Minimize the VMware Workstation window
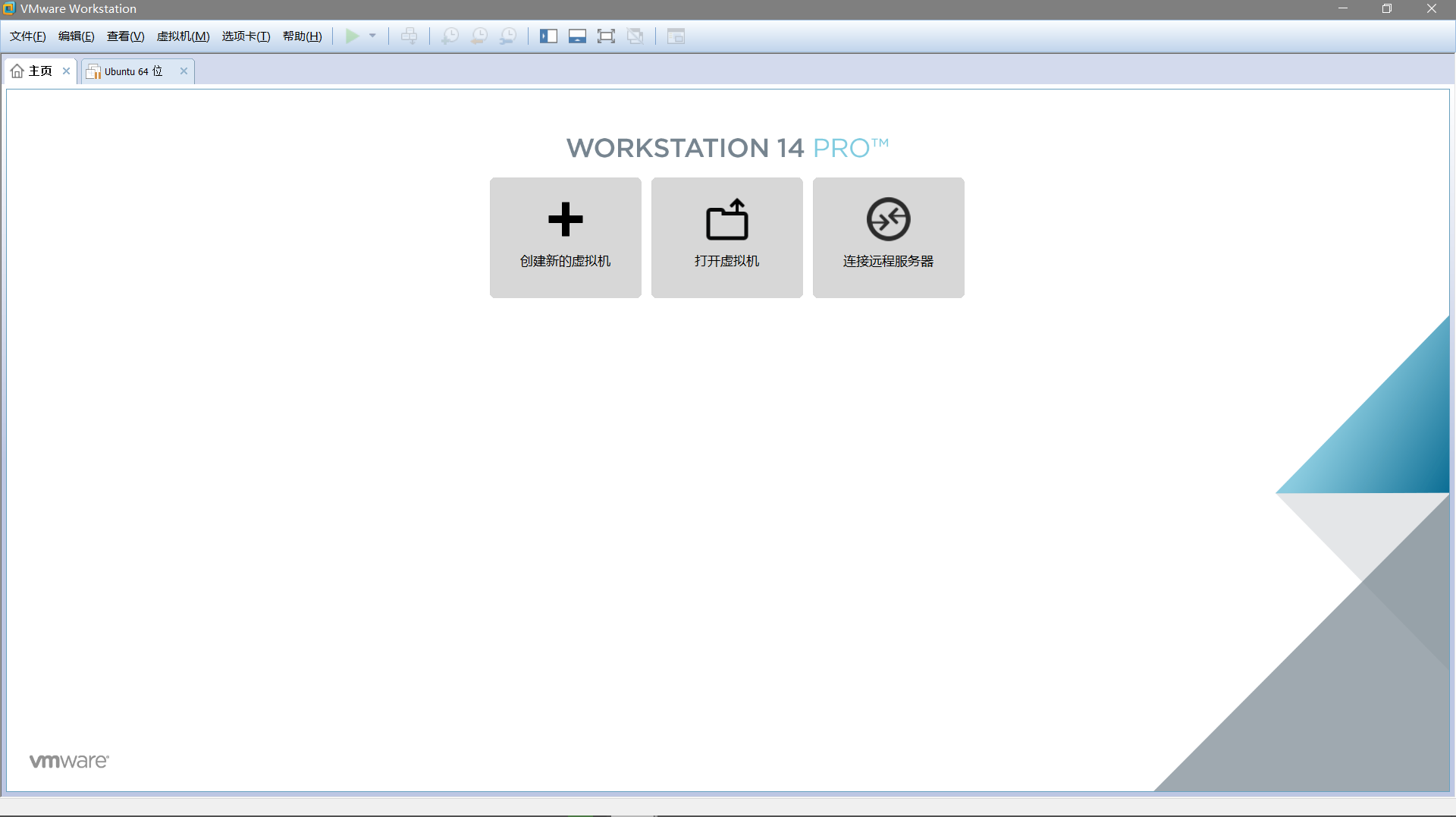Screen dimensions: 1456x817 (x=1343, y=8)
